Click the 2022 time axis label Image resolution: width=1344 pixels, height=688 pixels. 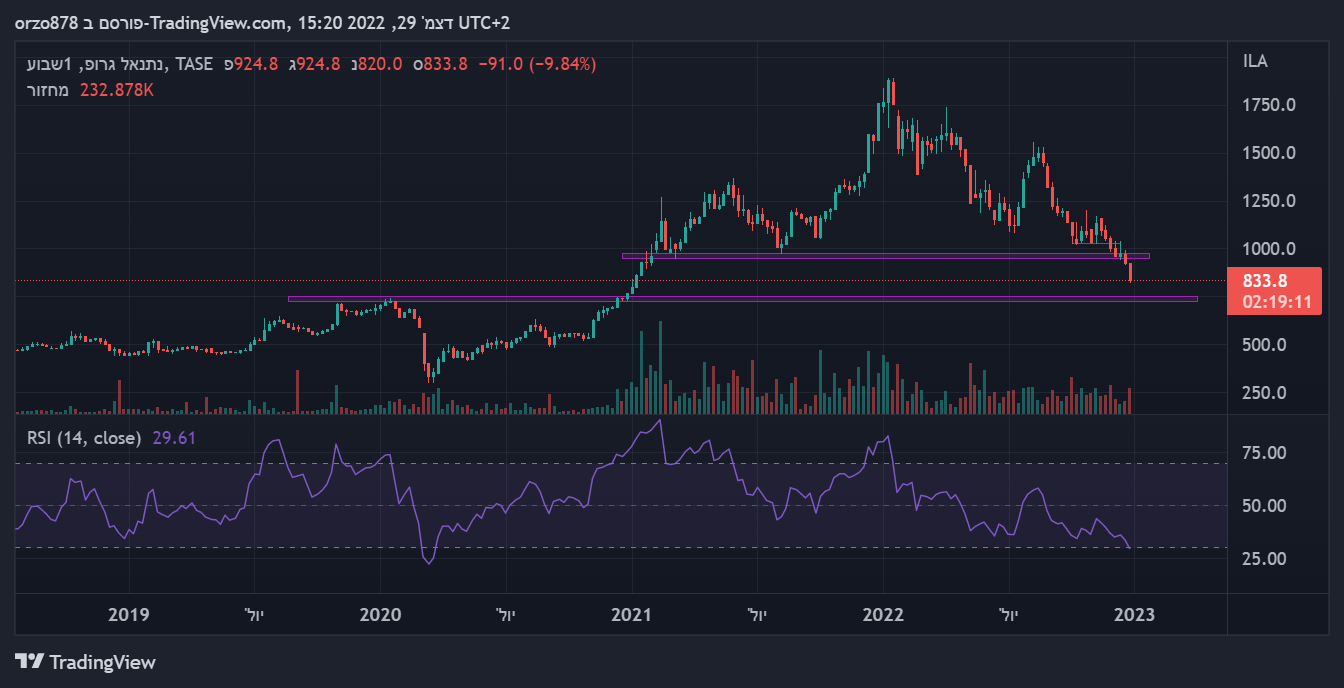[x=883, y=615]
